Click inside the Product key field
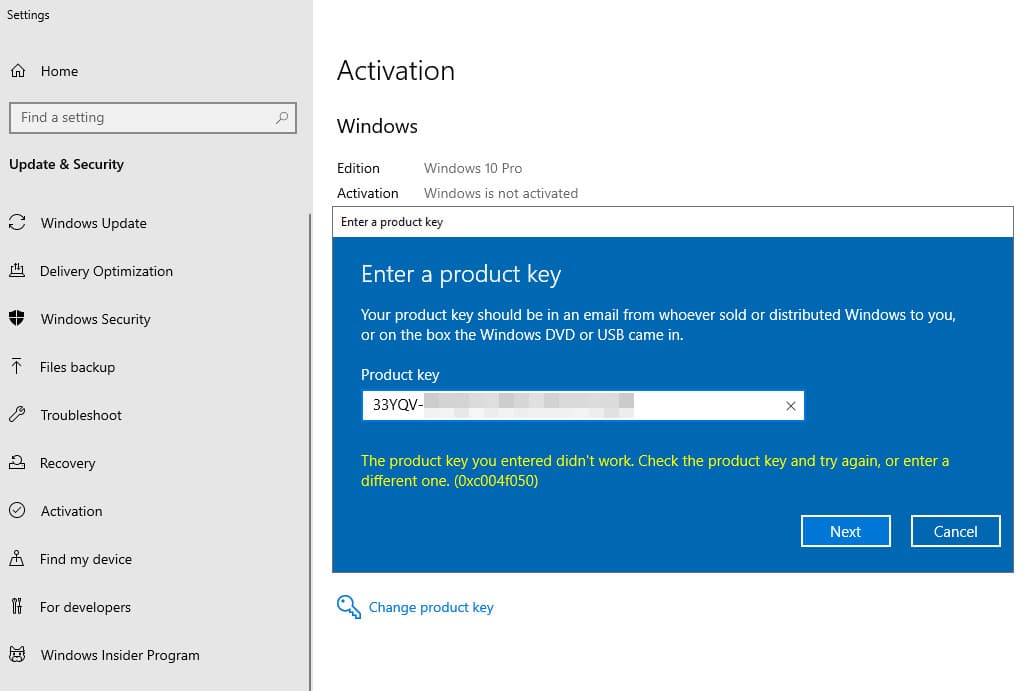Screen dimensions: 1024x691 point(583,406)
